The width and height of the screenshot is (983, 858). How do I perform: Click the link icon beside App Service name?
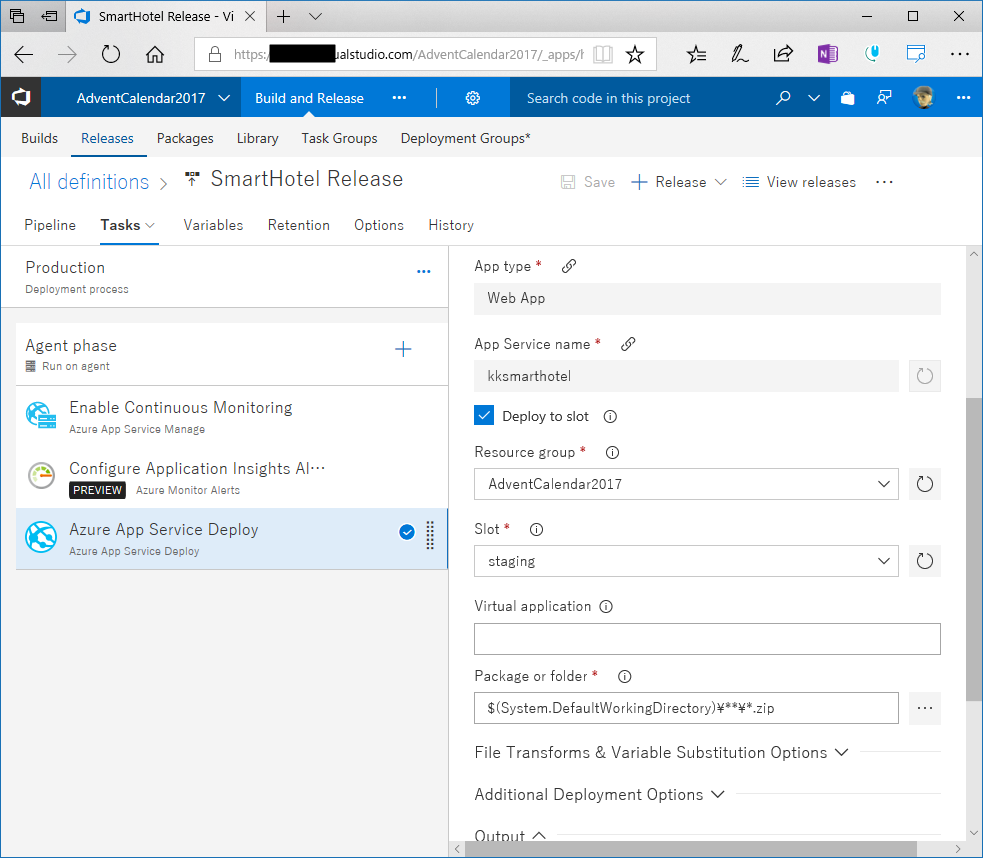pos(628,344)
